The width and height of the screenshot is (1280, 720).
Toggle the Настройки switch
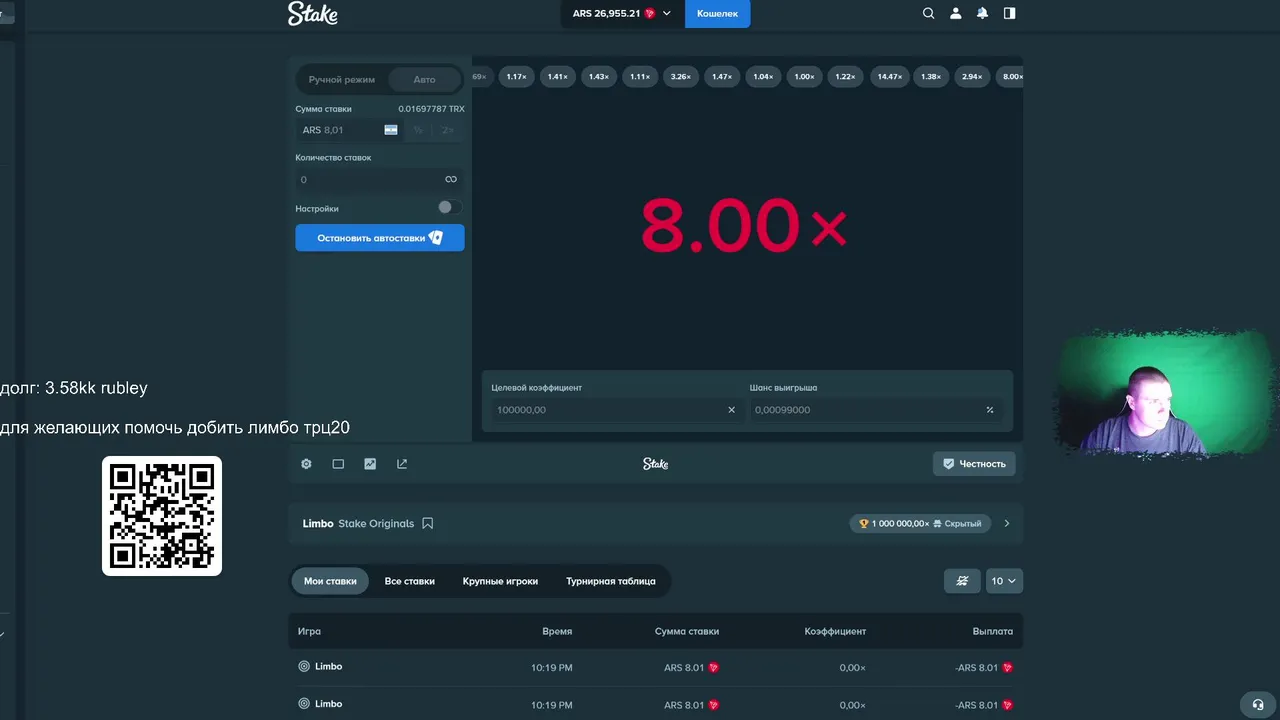click(x=449, y=207)
